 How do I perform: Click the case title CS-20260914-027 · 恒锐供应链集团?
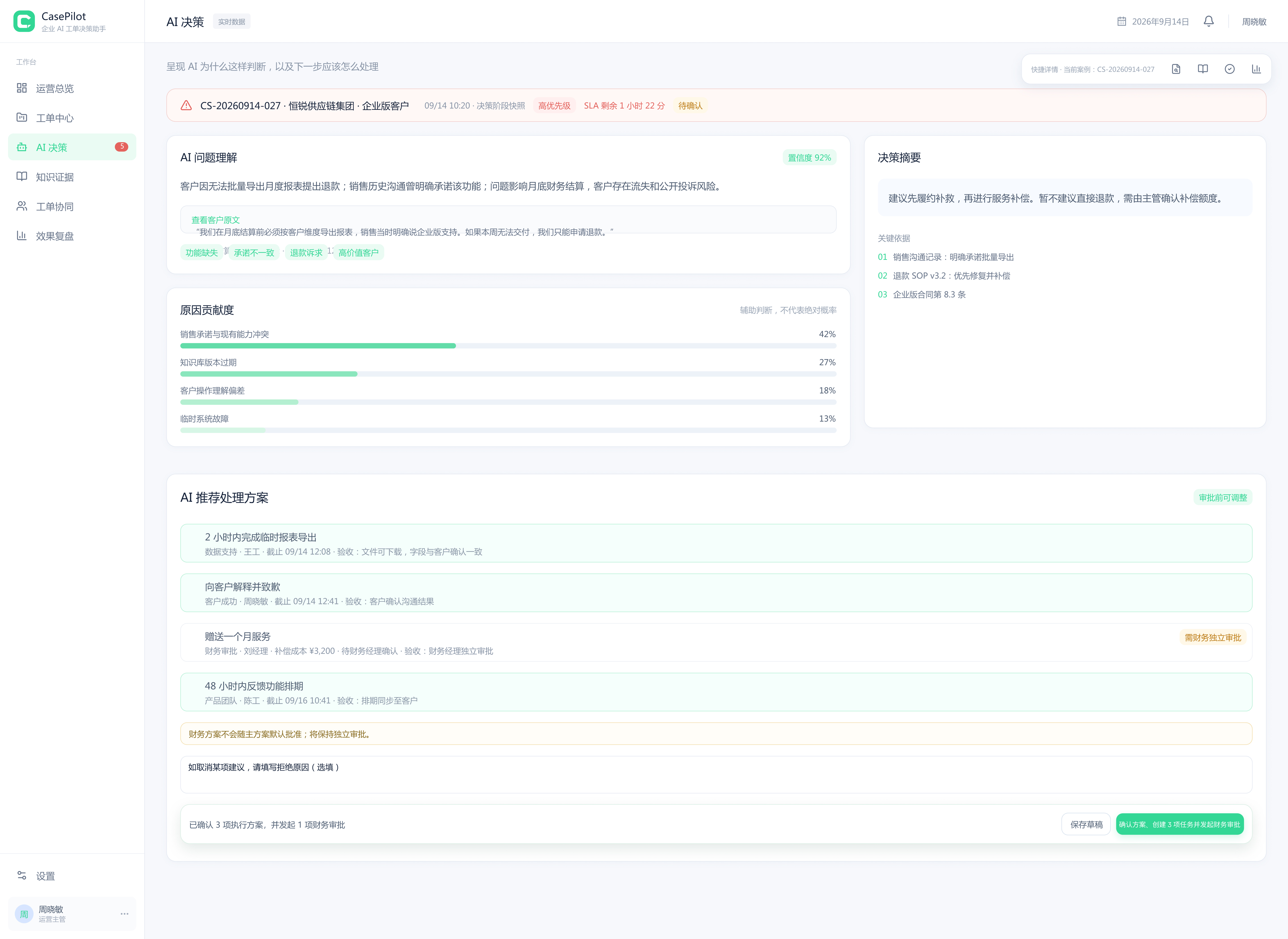304,106
